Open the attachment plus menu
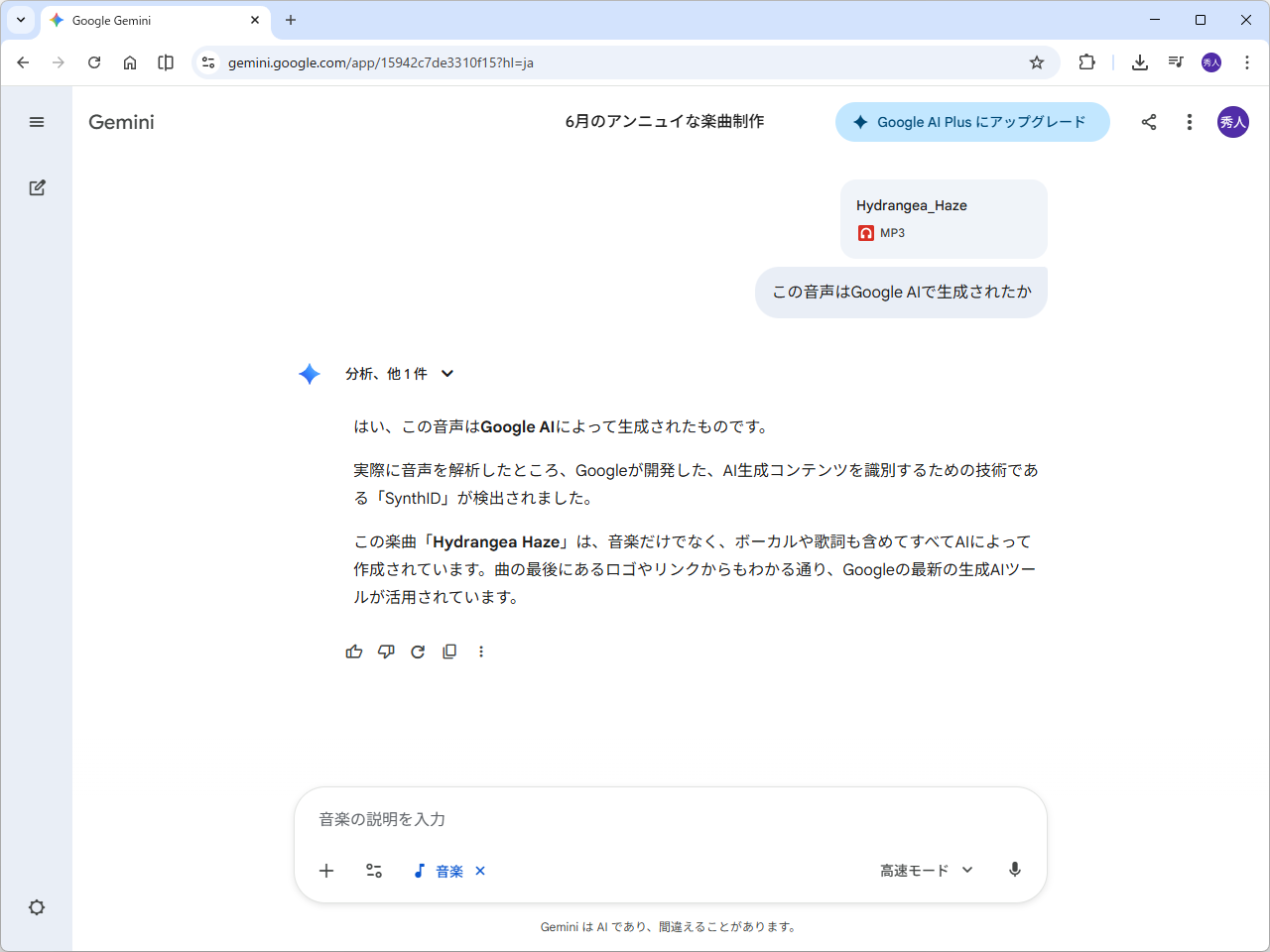1270x952 pixels. 326,870
